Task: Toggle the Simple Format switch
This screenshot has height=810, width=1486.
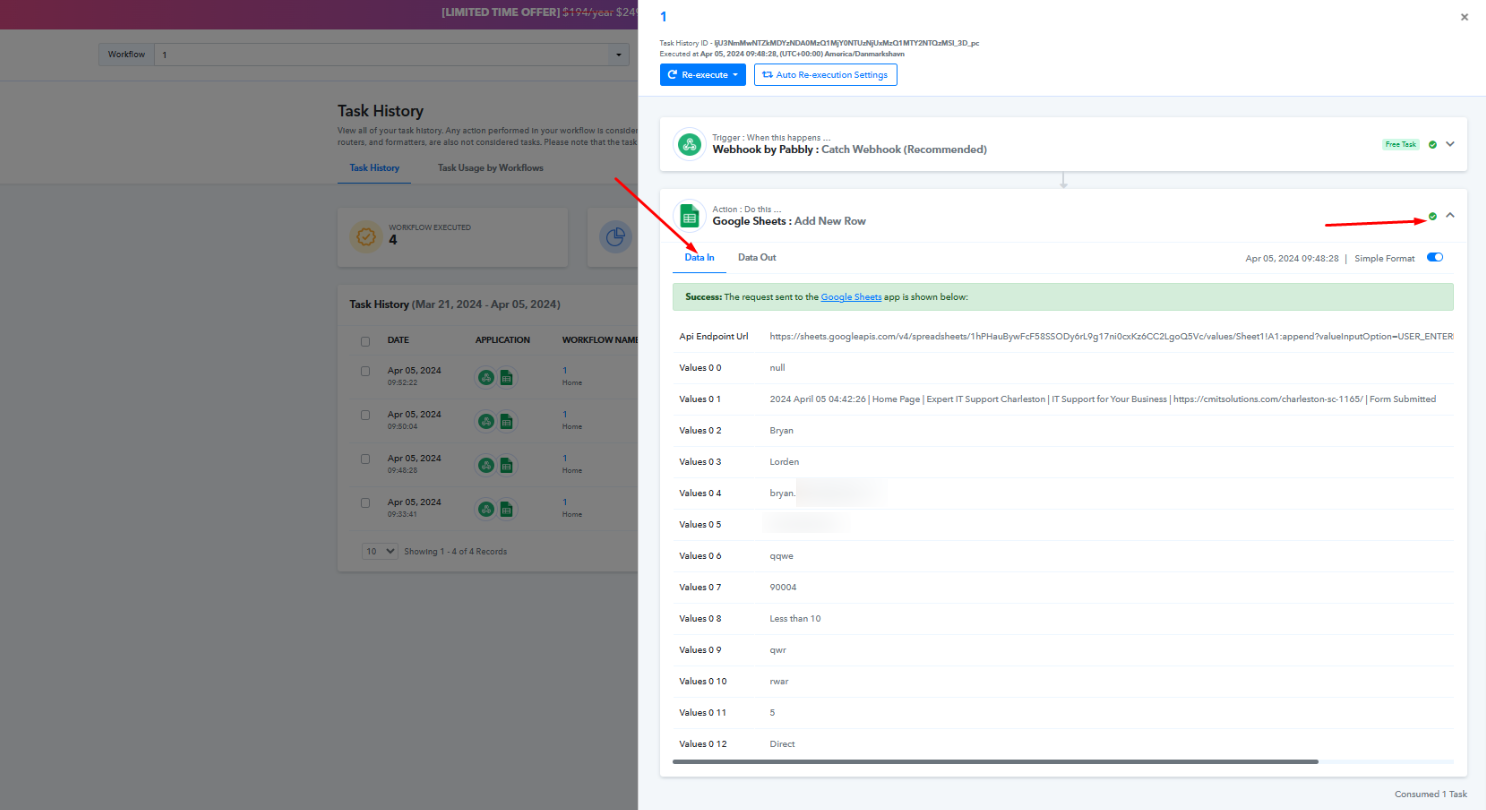Action: pyautogui.click(x=1435, y=258)
